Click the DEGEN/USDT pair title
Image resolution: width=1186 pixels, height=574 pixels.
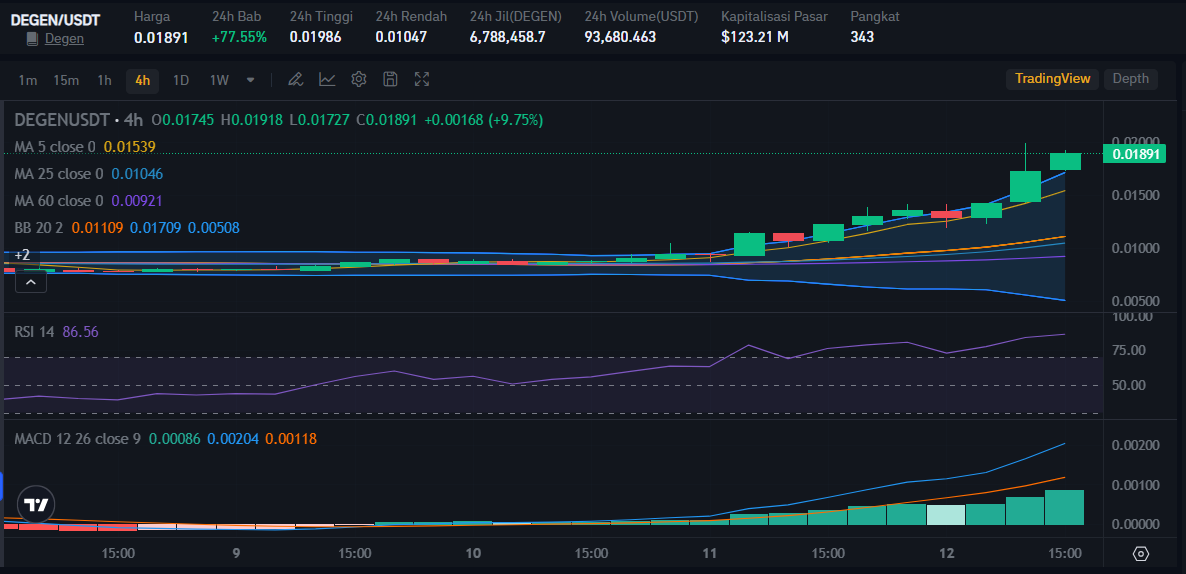click(54, 20)
